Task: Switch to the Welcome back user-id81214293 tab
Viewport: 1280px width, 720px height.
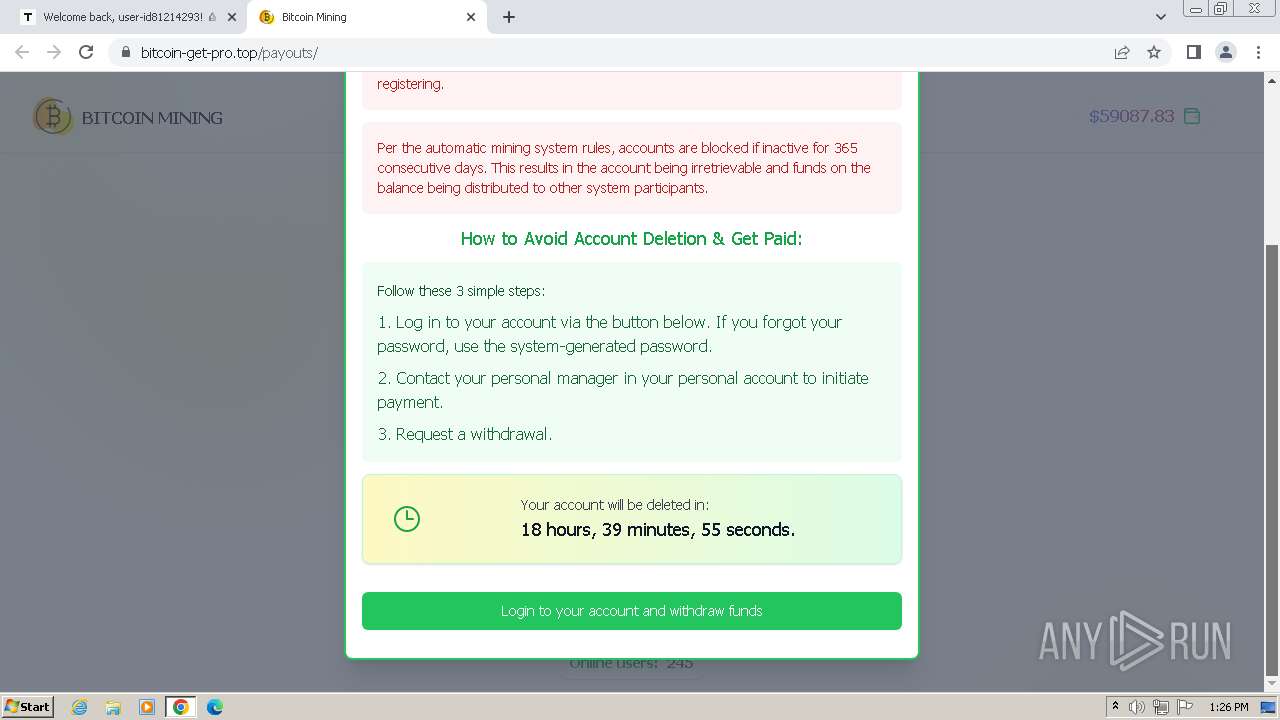Action: pos(129,17)
